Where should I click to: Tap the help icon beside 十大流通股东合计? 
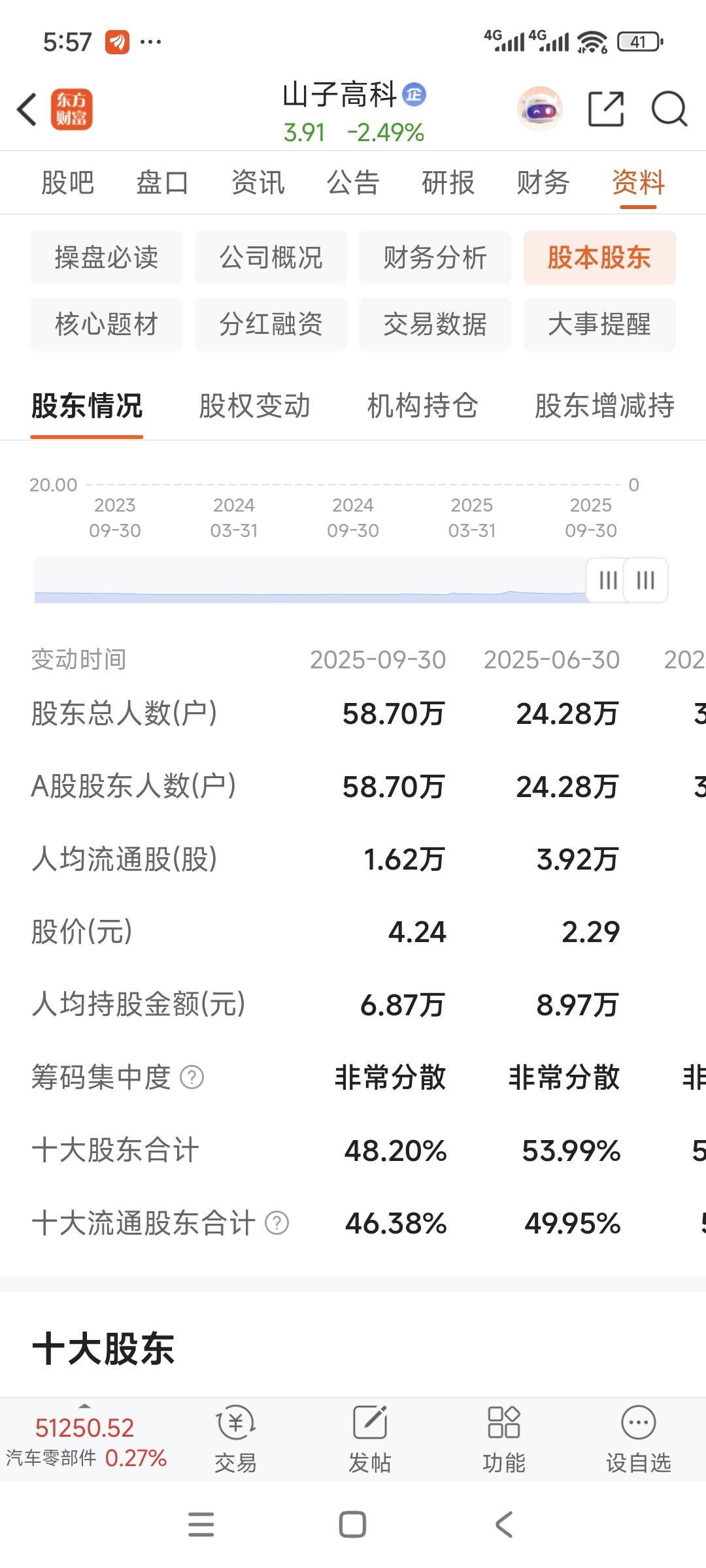pyautogui.click(x=277, y=1222)
